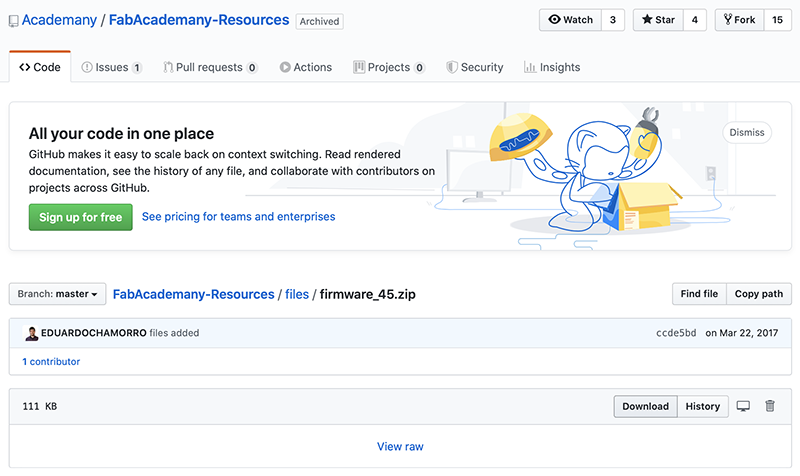The width and height of the screenshot is (800, 476).
Task: Click the 111 KB file size text
Action: coord(40,407)
